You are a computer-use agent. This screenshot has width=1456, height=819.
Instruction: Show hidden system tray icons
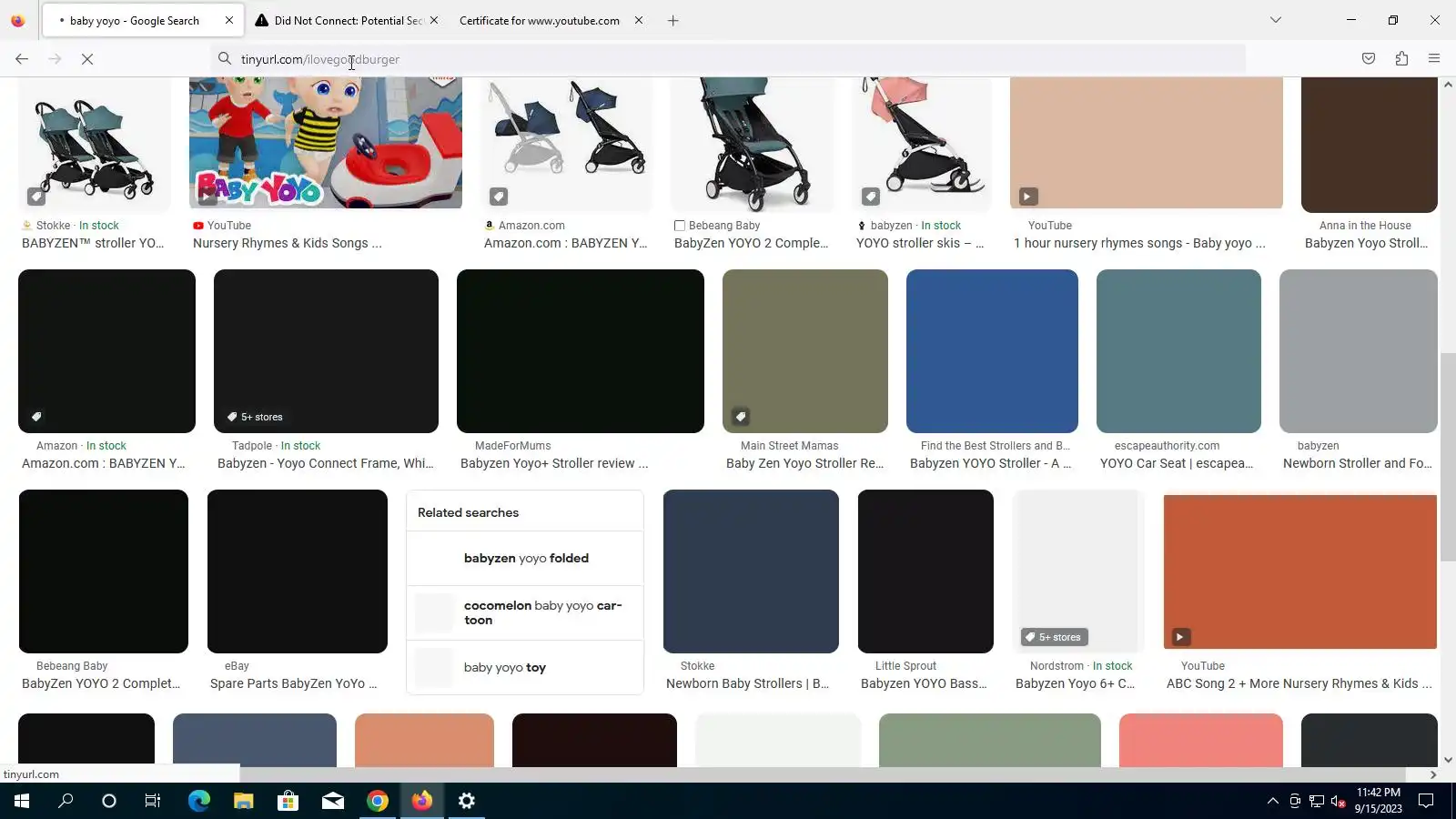point(1272,801)
